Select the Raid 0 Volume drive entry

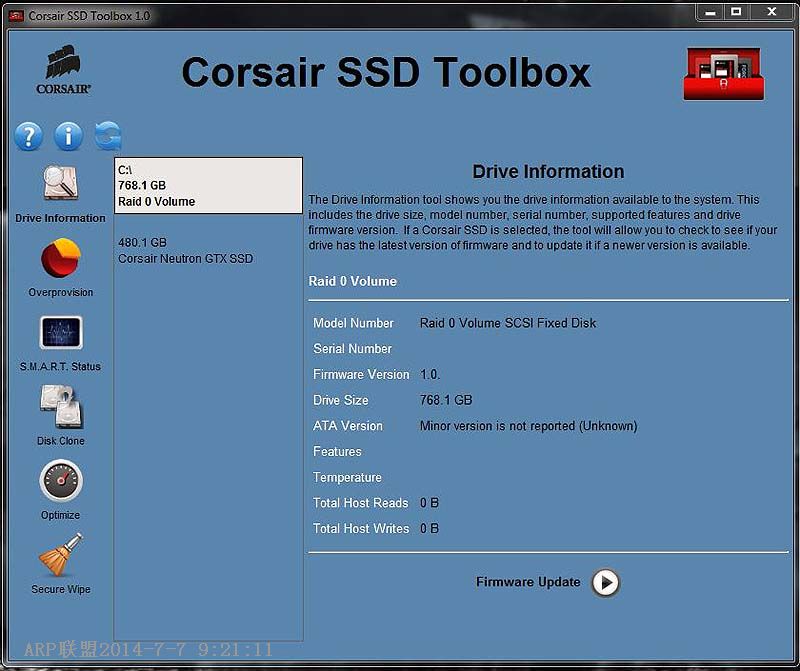(208, 184)
